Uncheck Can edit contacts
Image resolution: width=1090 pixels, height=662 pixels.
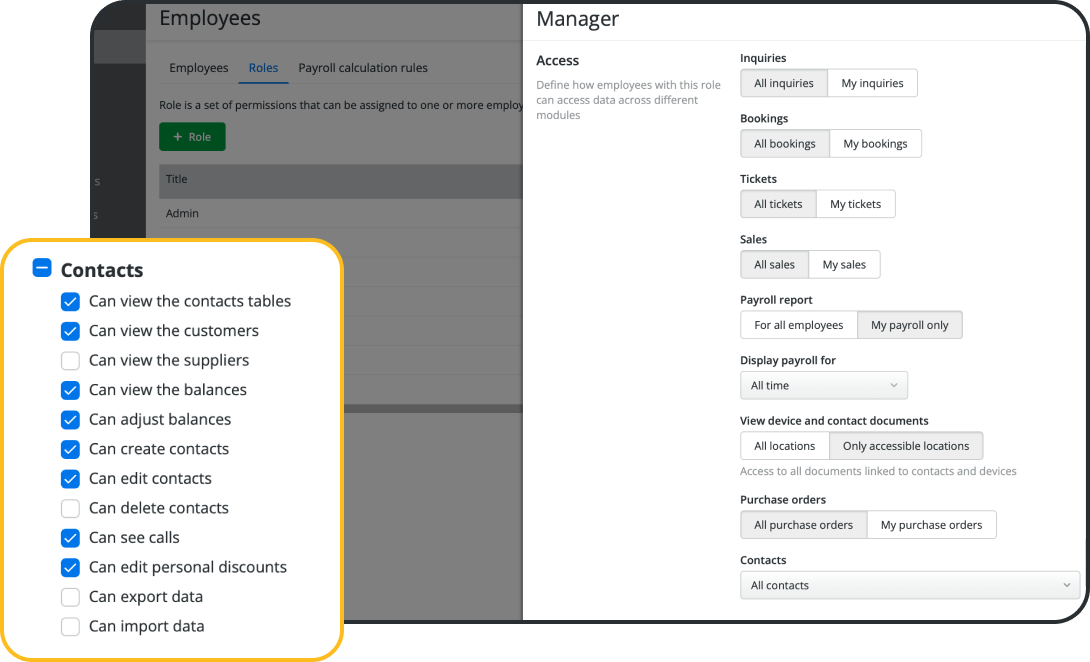[x=70, y=478]
